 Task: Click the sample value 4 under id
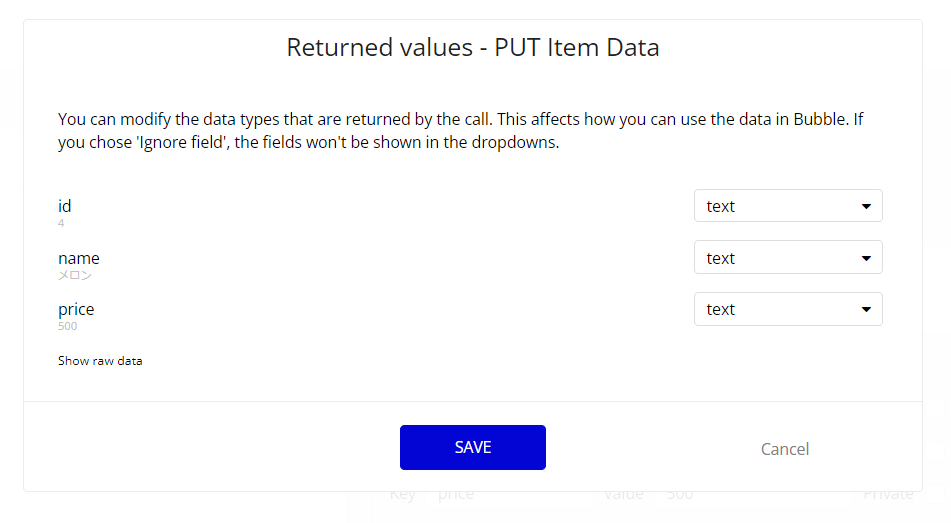click(61, 223)
